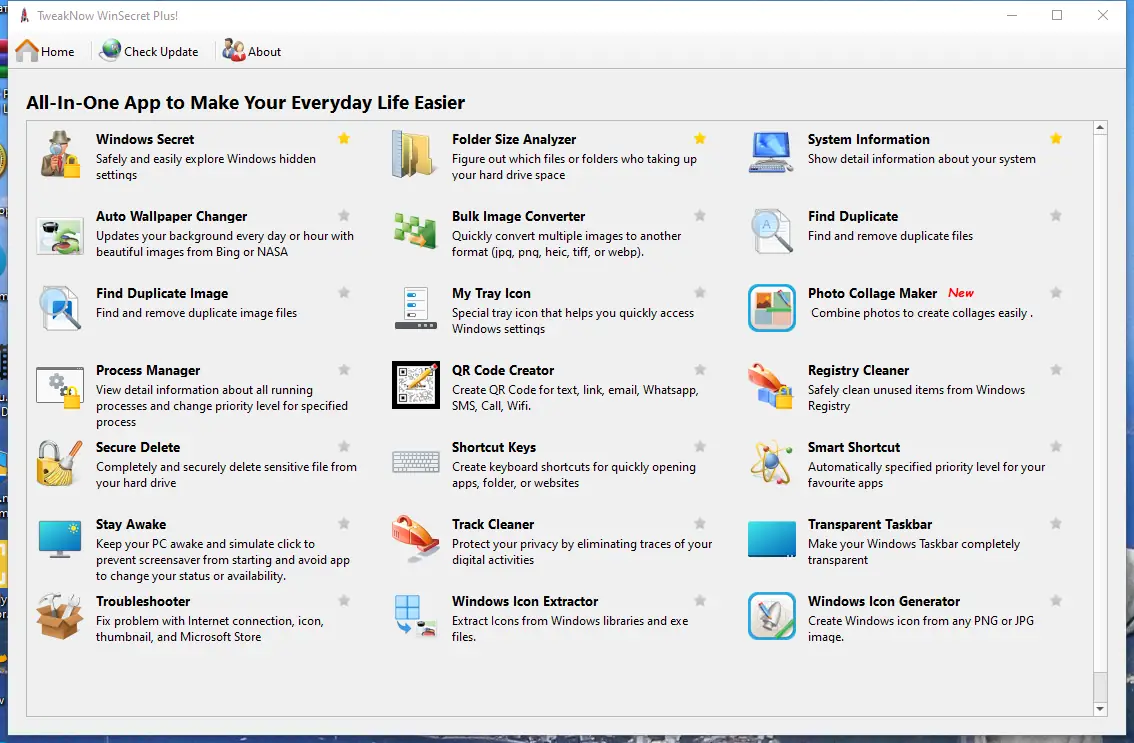This screenshot has height=743, width=1134.
Task: Favorite the QR Code Creator star
Action: pyautogui.click(x=700, y=370)
